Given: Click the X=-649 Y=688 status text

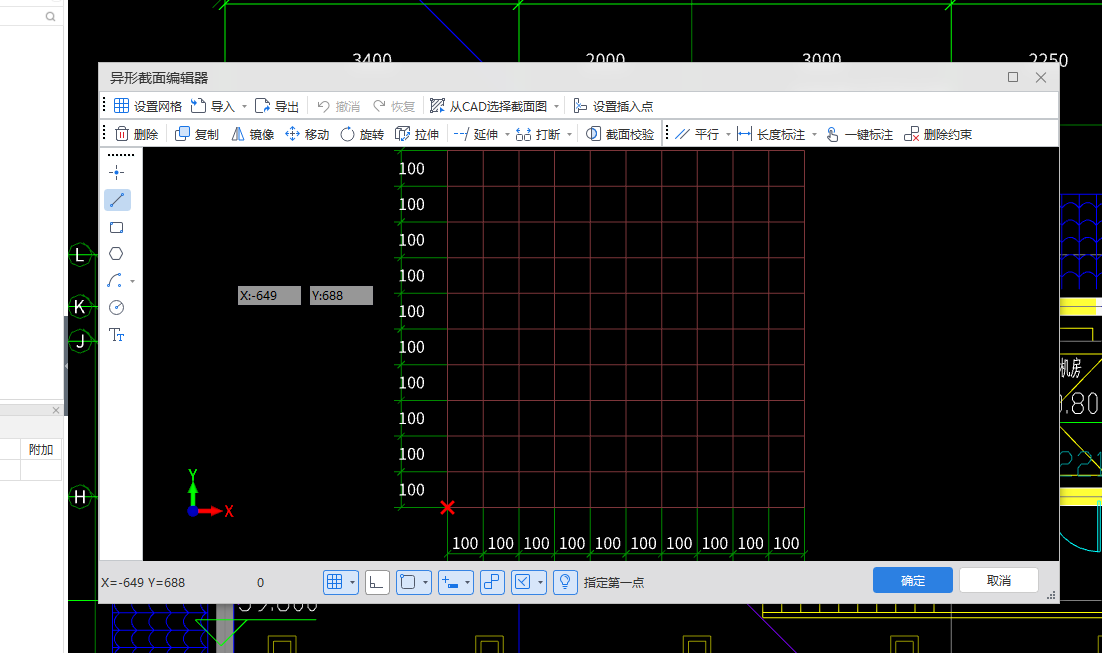Looking at the screenshot, I should [x=143, y=583].
